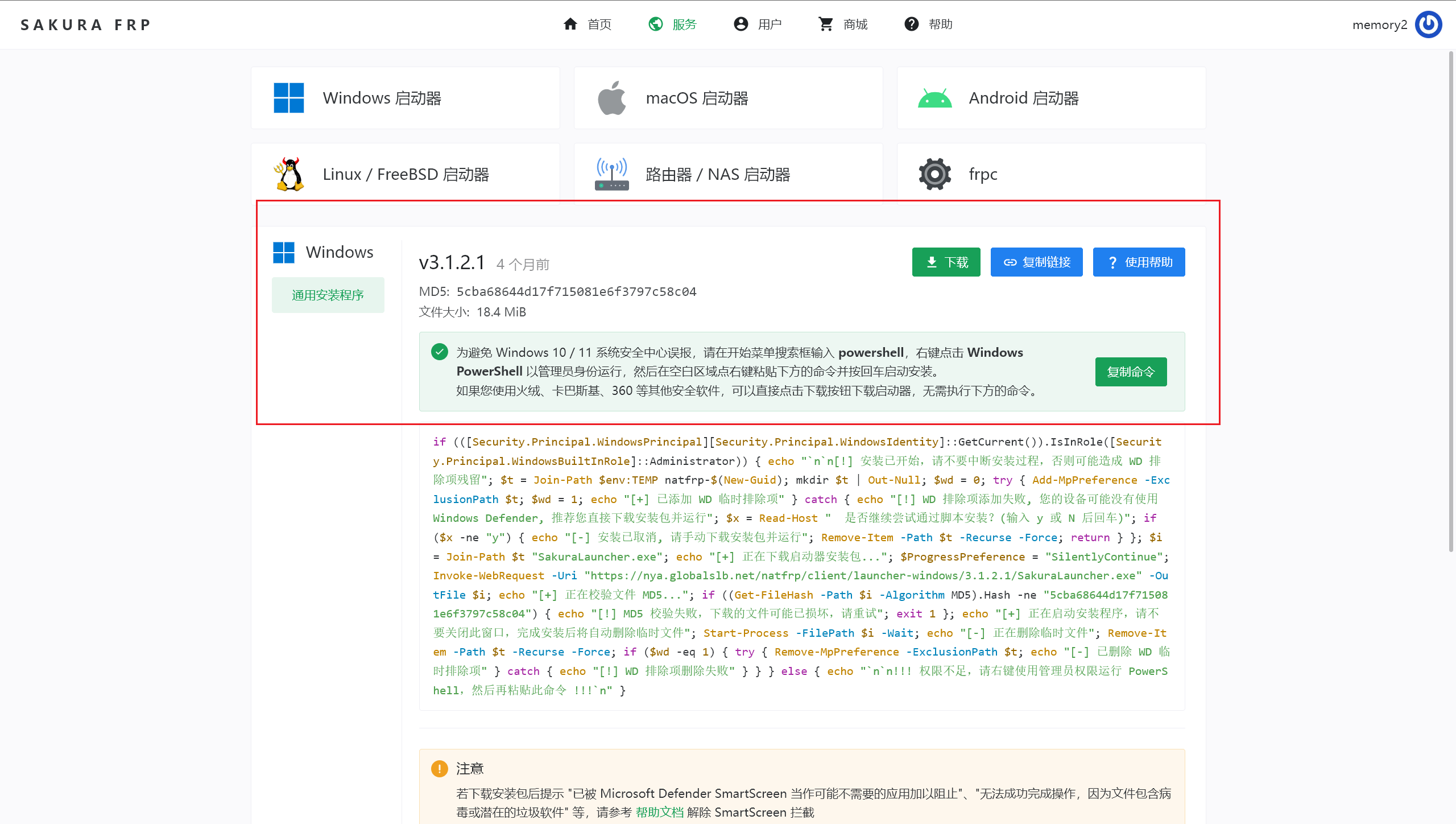Screen dimensions: 1456x824
Task: Open the 服务 navigation menu
Action: [673, 24]
